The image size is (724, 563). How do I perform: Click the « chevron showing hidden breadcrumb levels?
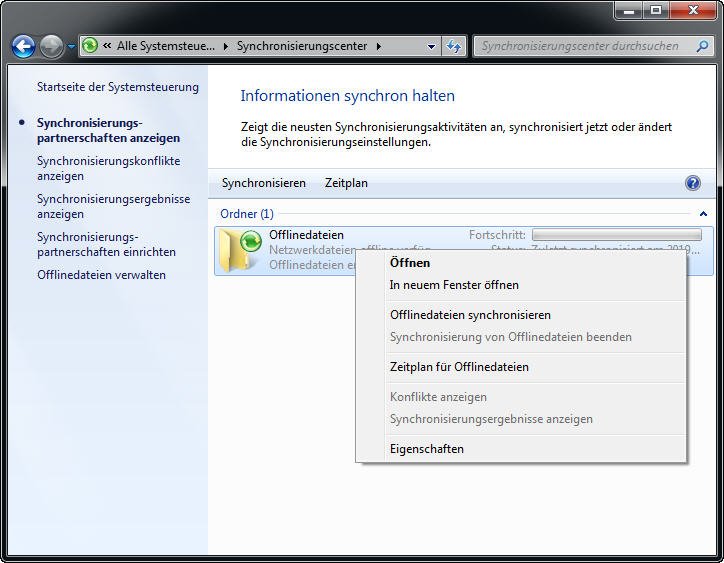[107, 45]
